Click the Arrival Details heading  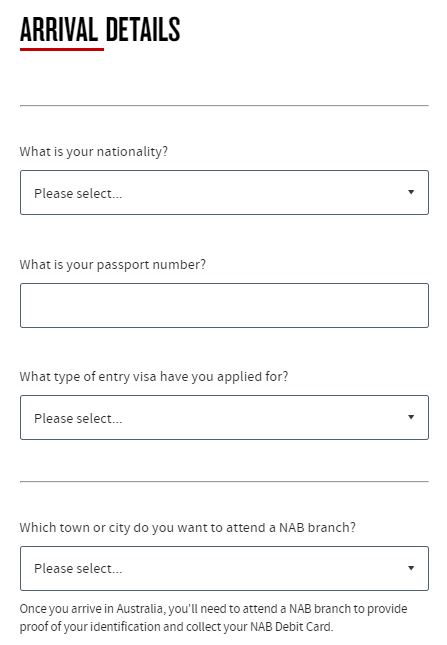(x=100, y=30)
